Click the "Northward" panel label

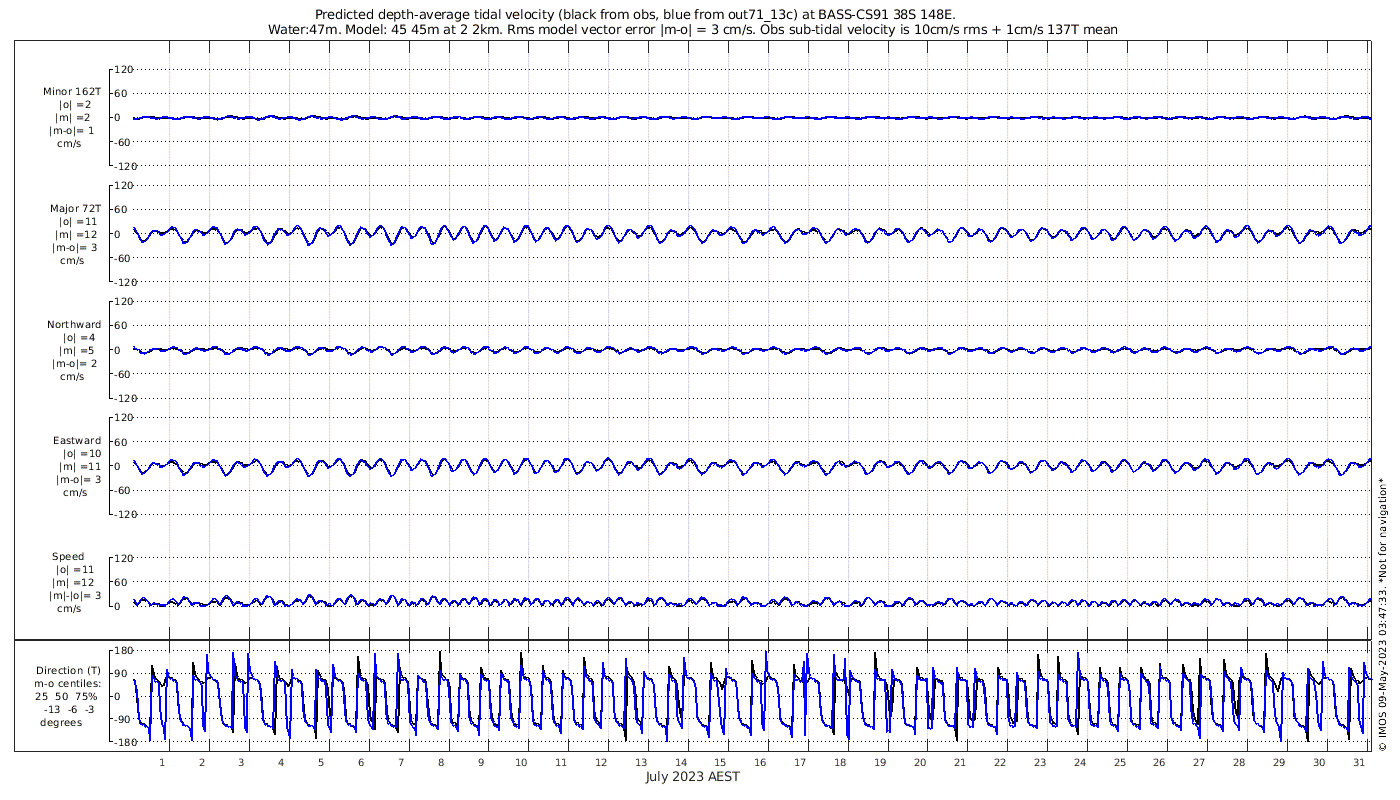coord(74,325)
